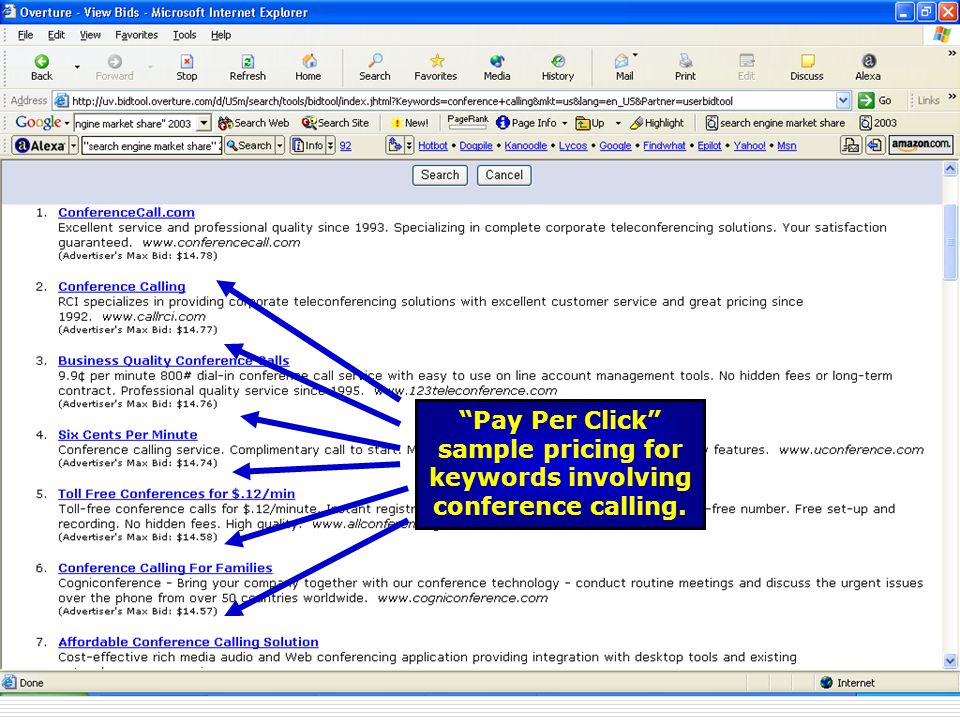
Task: Click the Alexa toolbar logo button
Action: [x=40, y=146]
